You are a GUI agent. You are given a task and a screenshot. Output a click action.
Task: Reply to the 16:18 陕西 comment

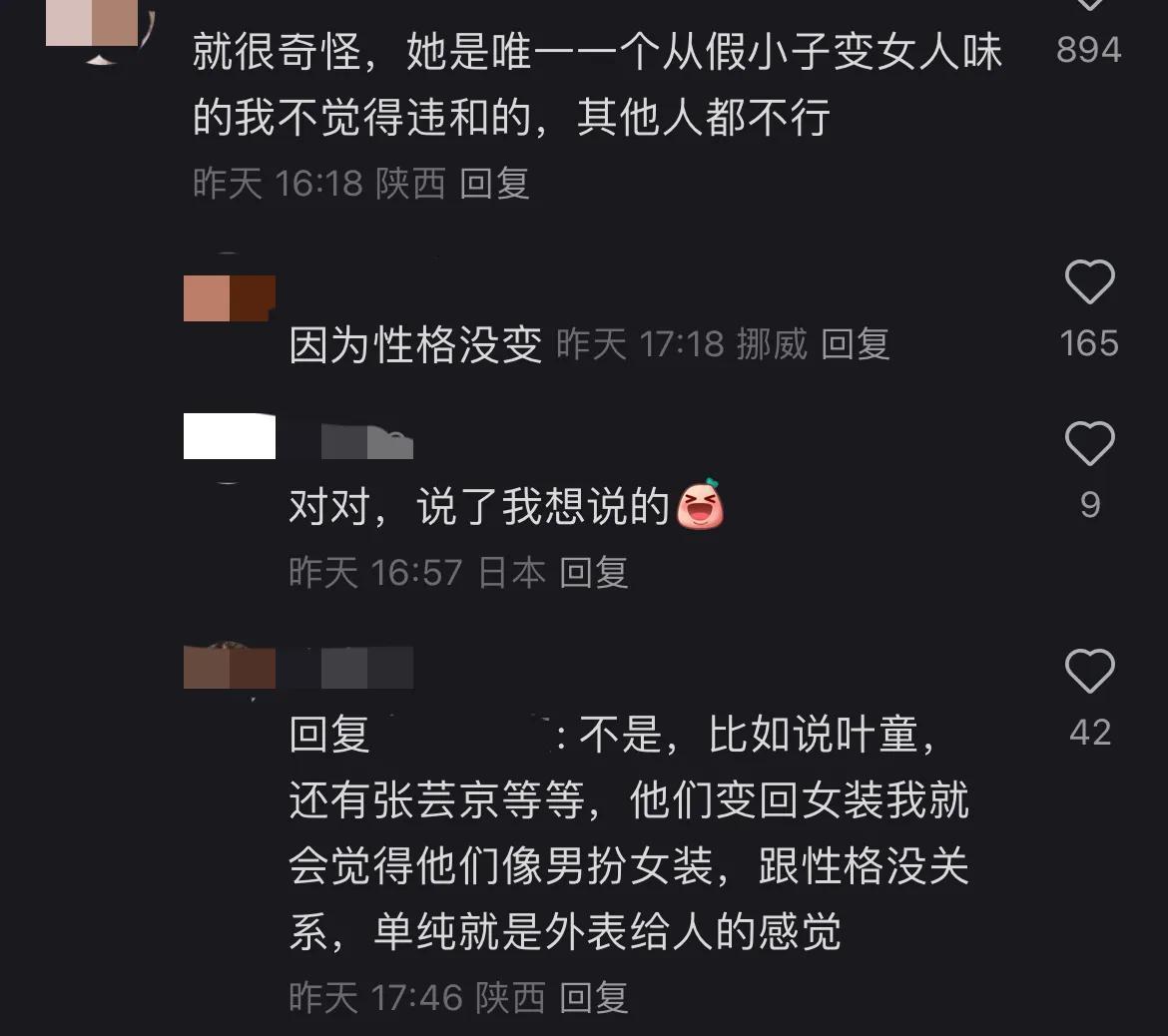click(x=494, y=184)
